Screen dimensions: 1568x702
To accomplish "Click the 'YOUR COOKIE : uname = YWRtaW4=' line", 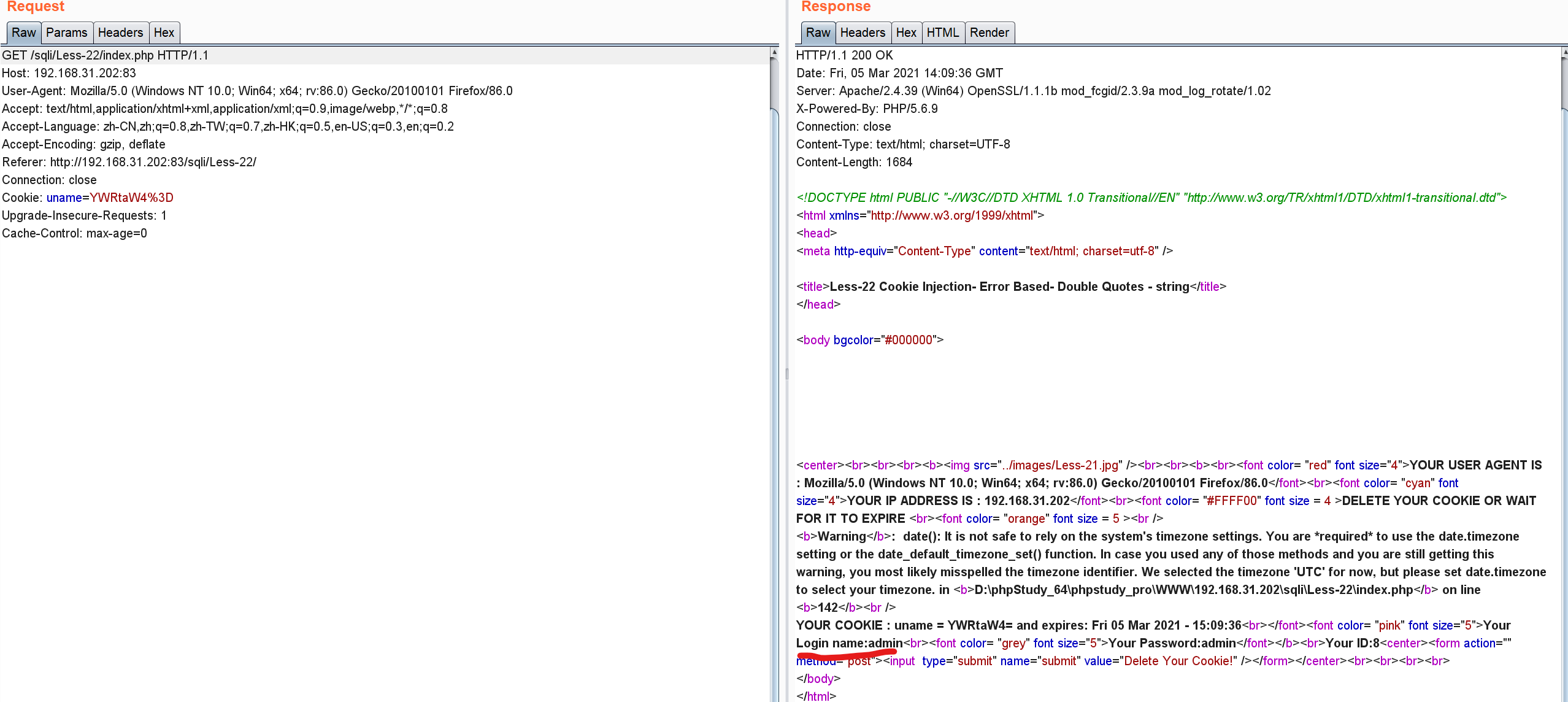I will tap(904, 625).
